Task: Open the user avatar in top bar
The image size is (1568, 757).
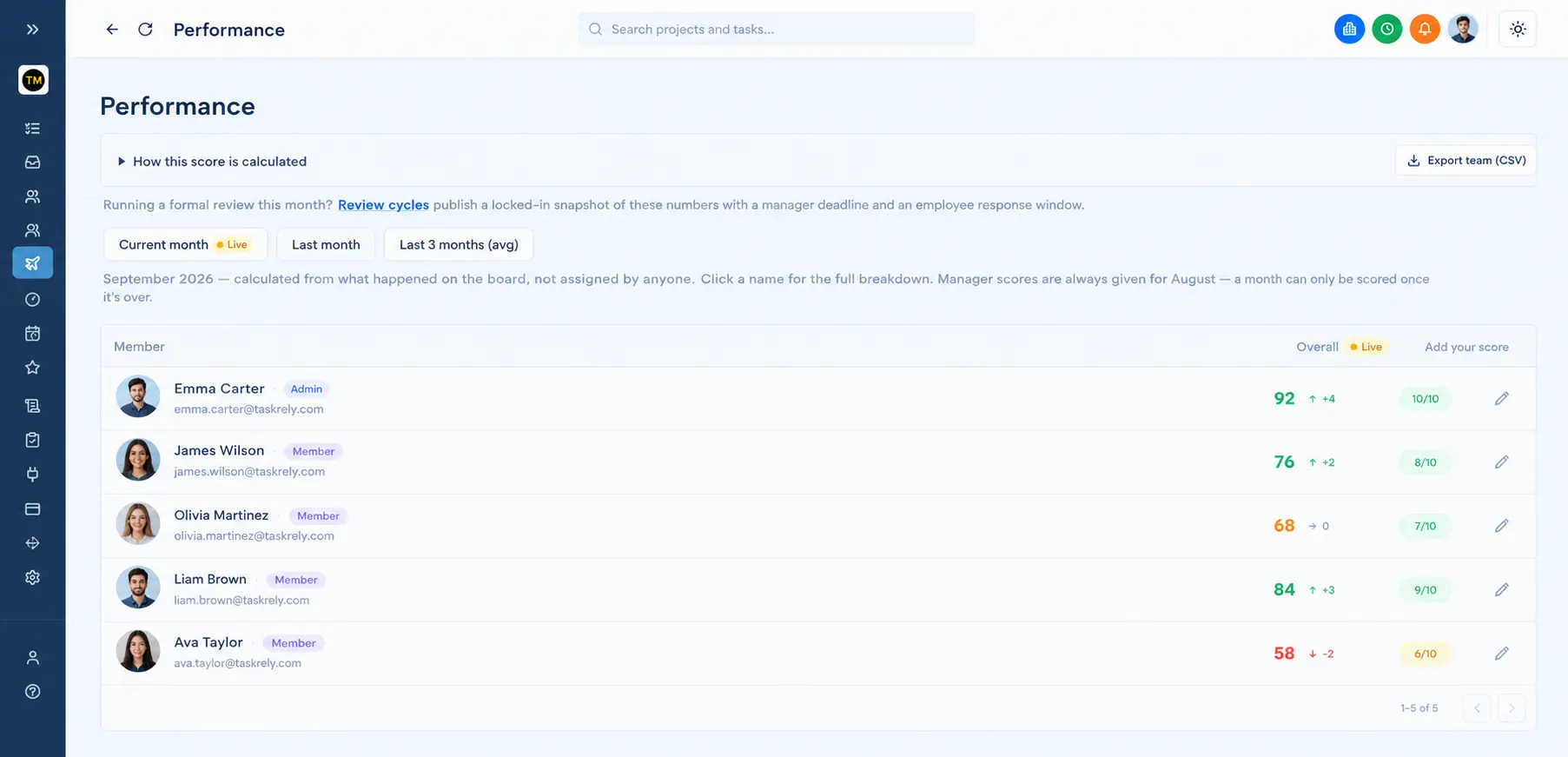Action: pyautogui.click(x=1463, y=29)
